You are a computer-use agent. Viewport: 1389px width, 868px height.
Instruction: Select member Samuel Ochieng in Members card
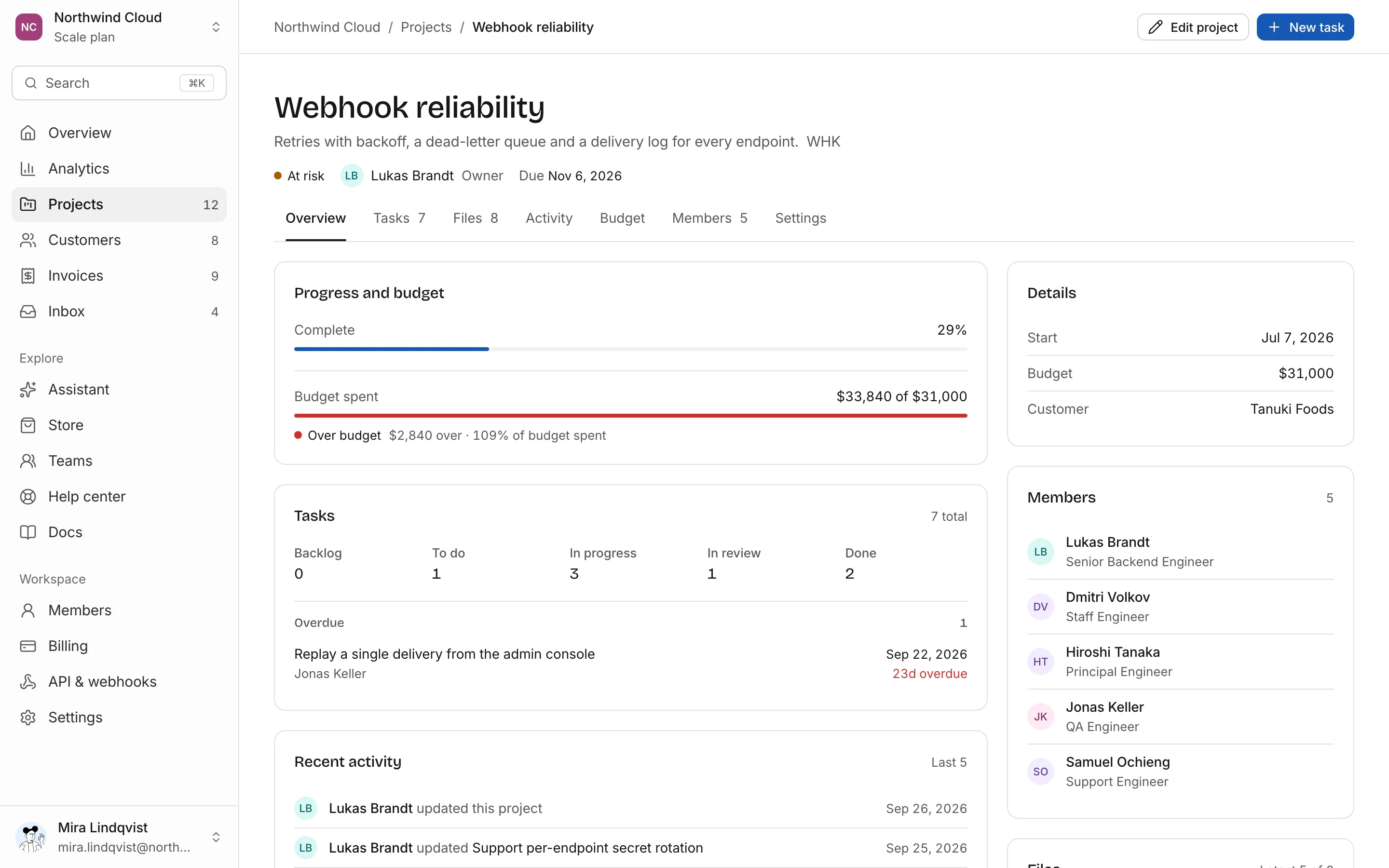pos(1180,772)
